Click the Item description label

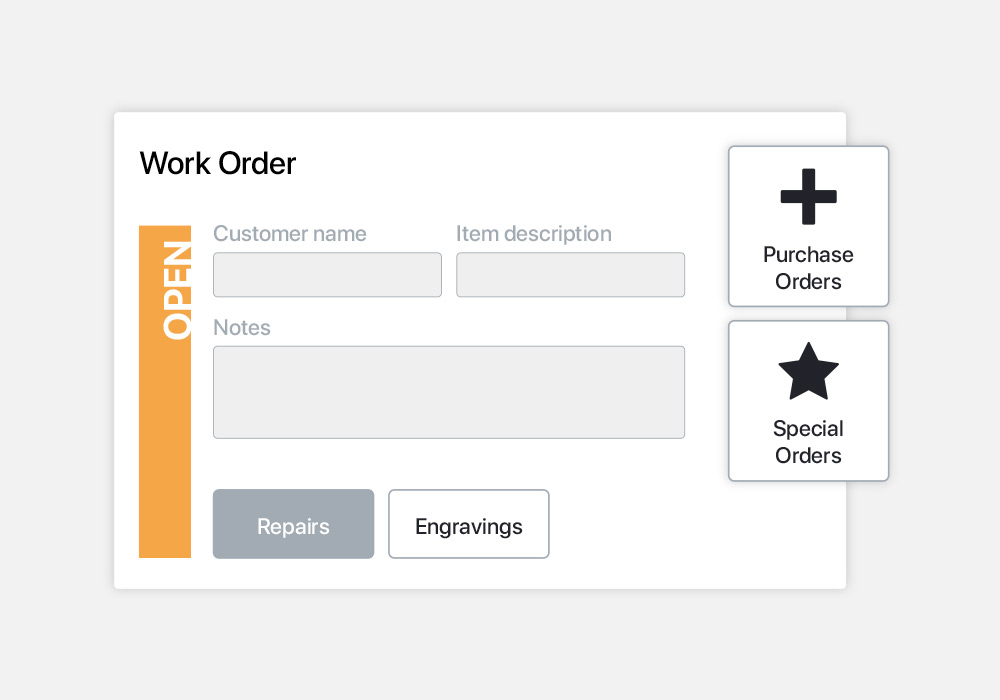click(x=534, y=234)
